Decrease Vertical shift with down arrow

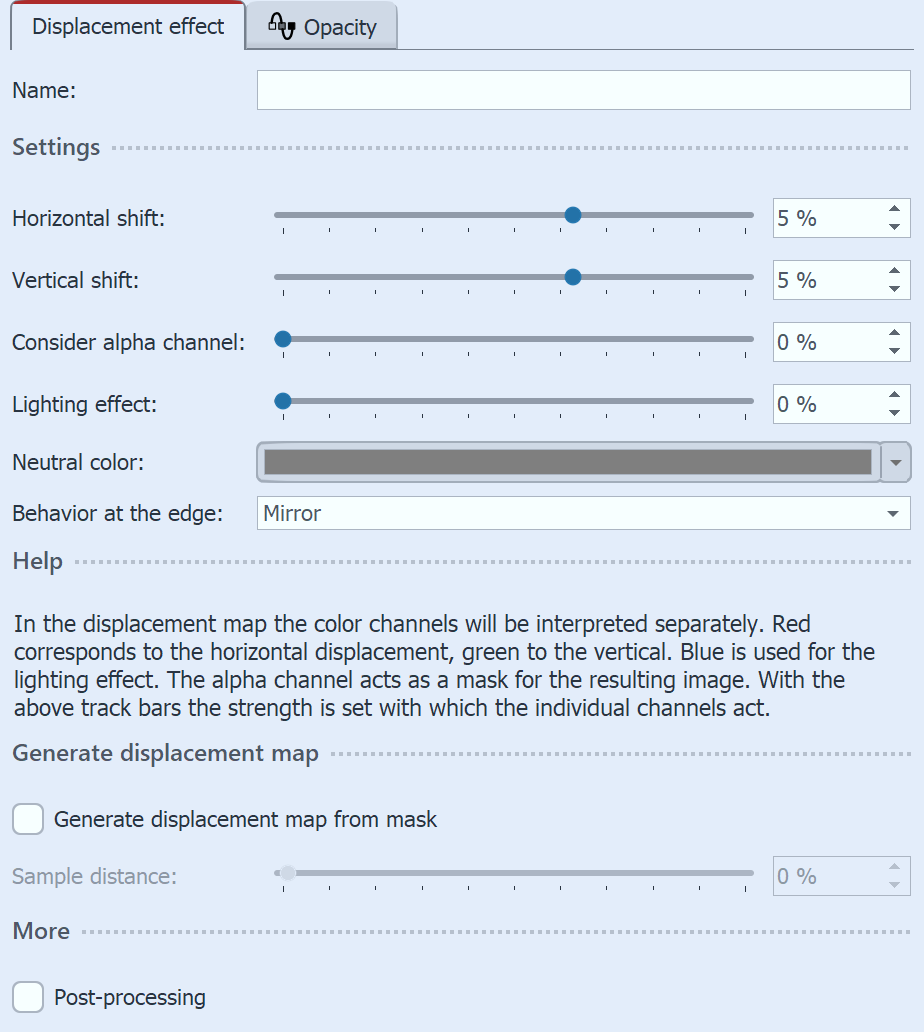pyautogui.click(x=894, y=289)
